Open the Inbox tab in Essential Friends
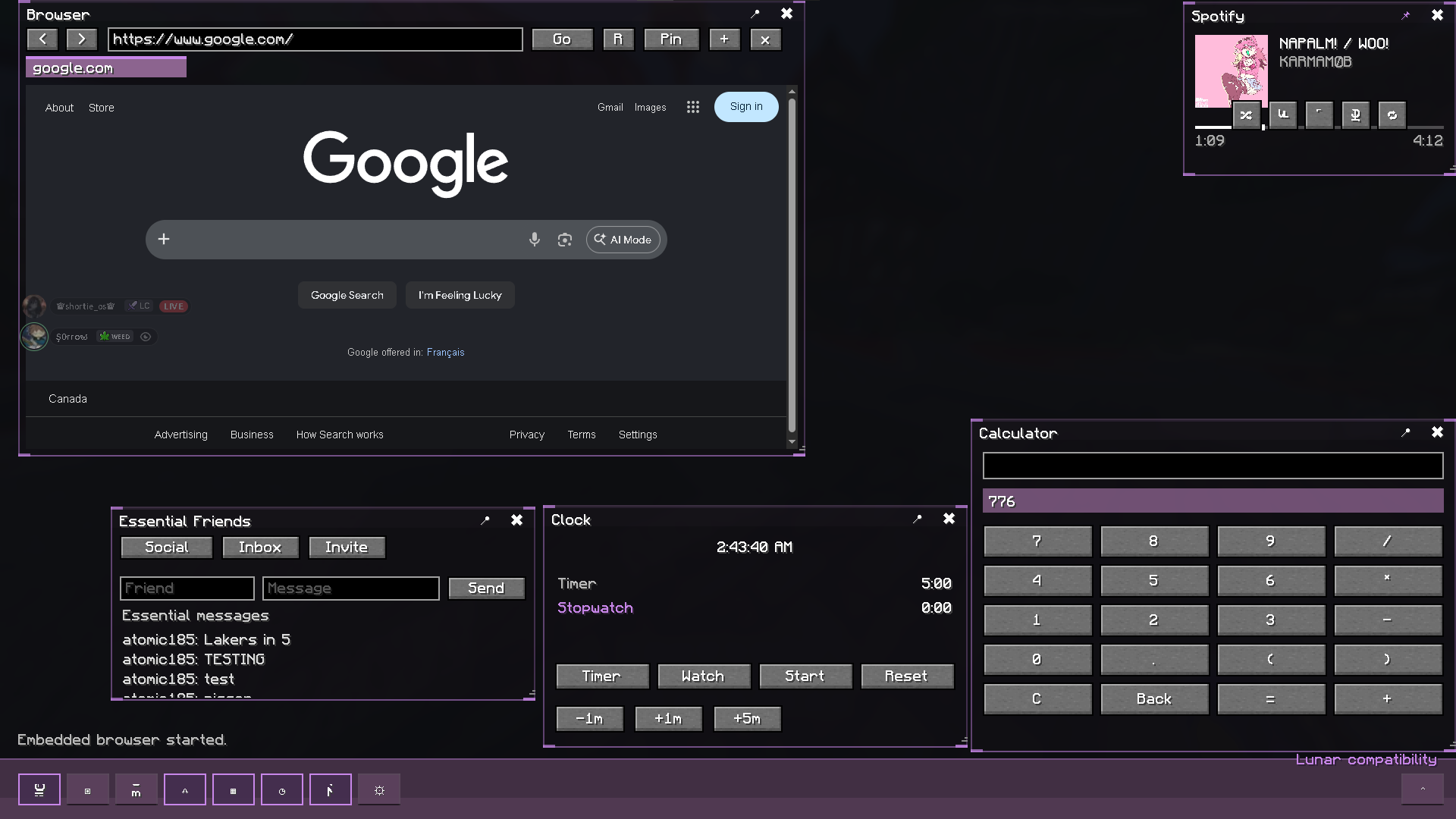Screen dimensions: 1456x819 [260, 548]
